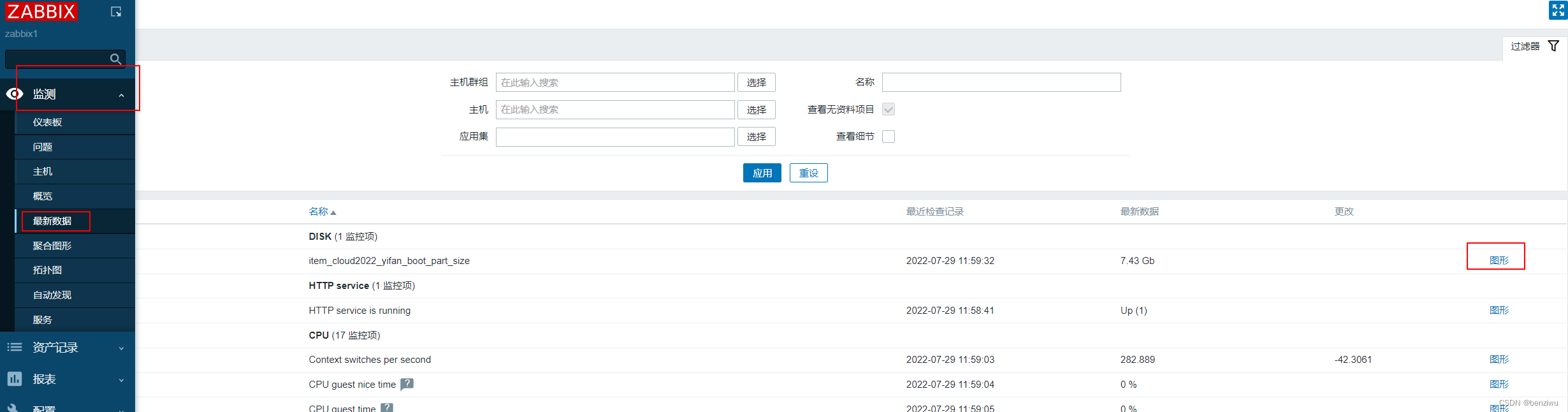Viewport: 1568px width, 412px height.
Task: Toggle fullscreen kiosk mode icon
Action: coord(1558,10)
